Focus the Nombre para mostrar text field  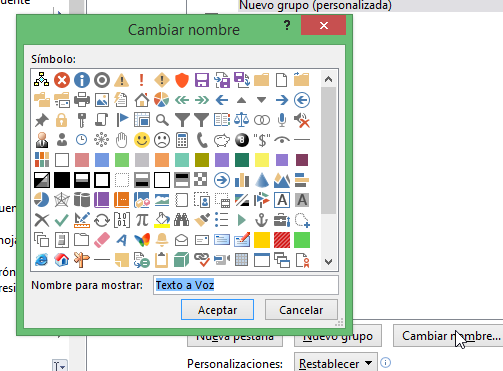click(246, 285)
